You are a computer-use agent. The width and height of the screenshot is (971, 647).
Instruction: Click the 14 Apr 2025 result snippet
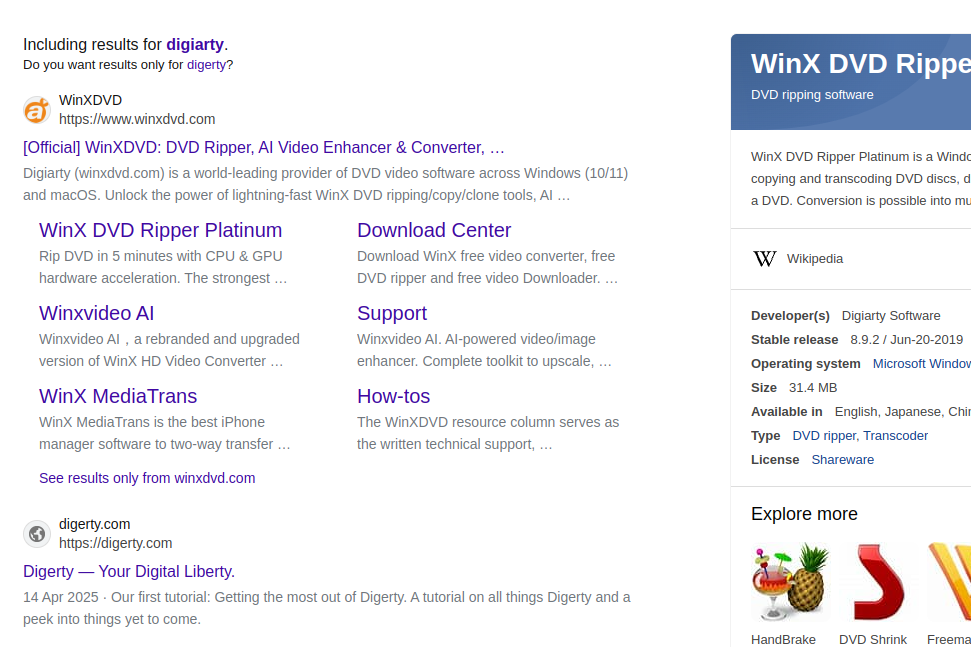point(326,608)
